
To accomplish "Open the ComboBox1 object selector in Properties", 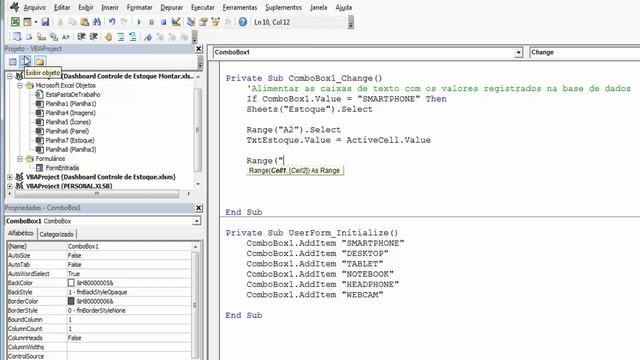I will click(197, 221).
